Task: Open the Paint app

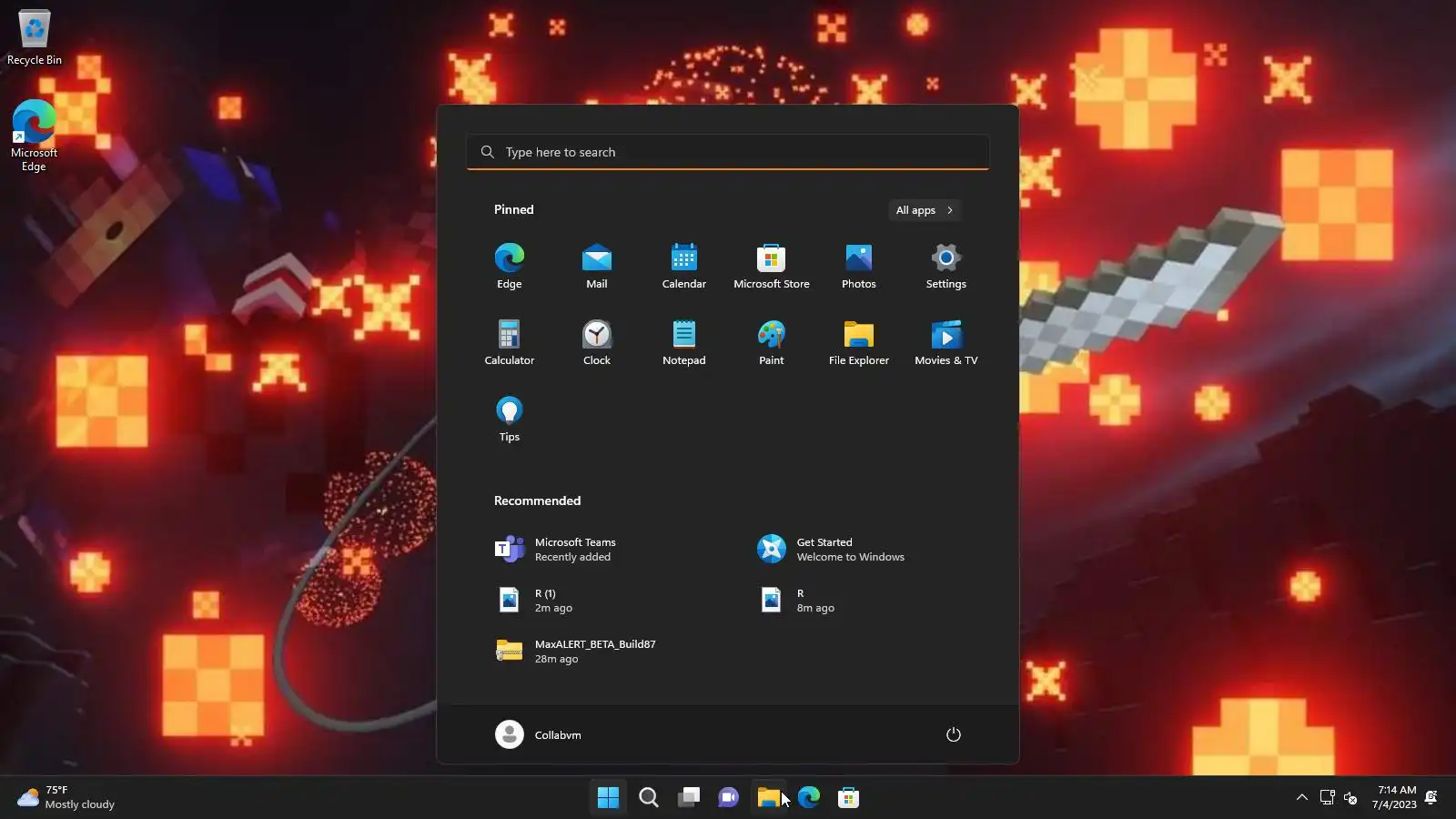Action: coord(772,343)
